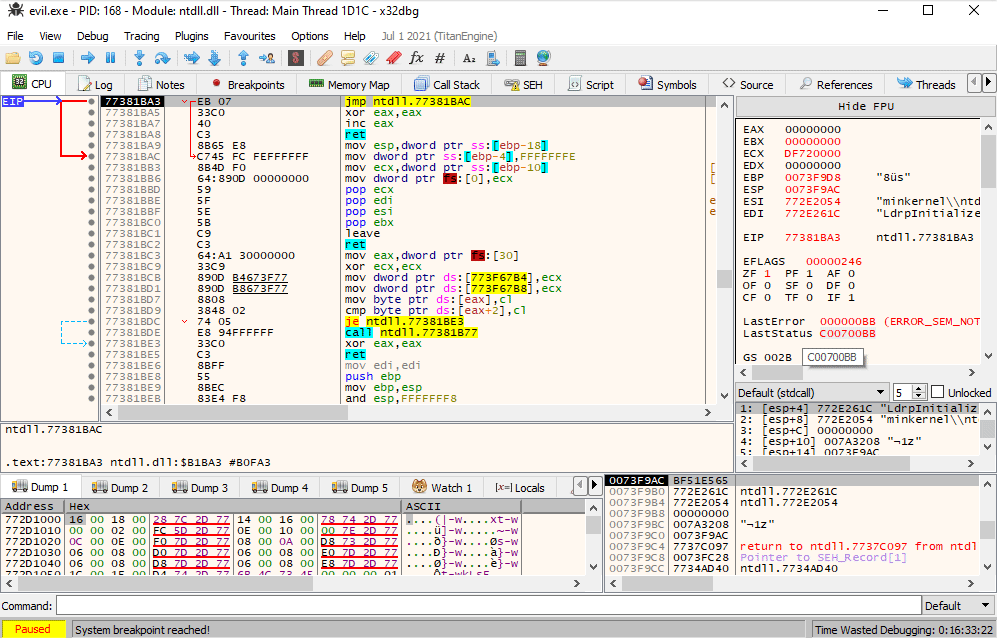Toggle the Unlocked checkbox

tap(937, 392)
